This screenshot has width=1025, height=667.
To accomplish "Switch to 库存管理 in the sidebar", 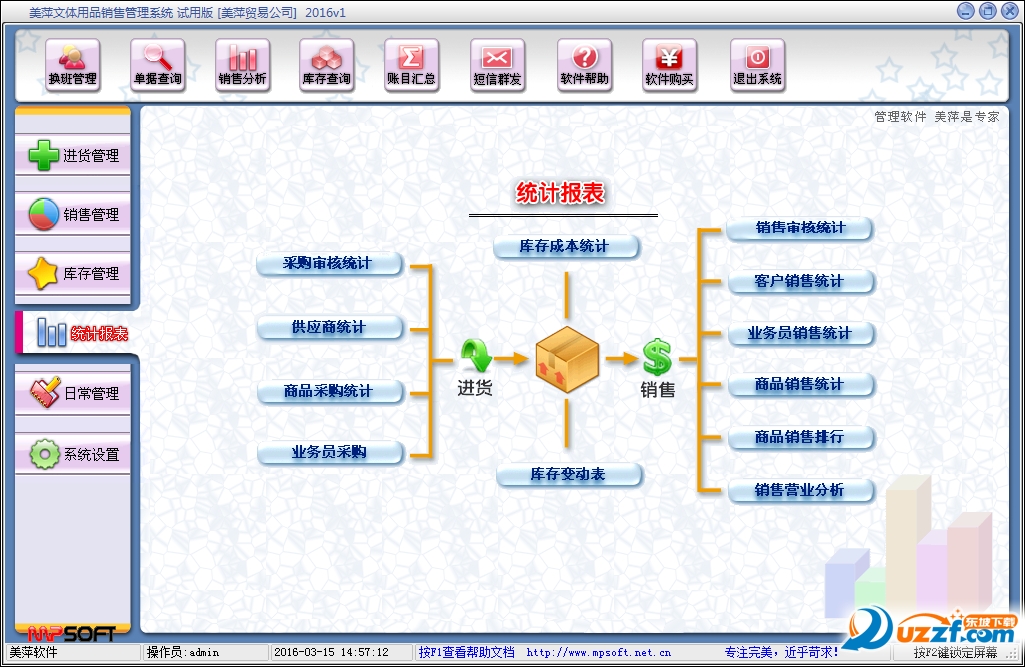I will (x=73, y=273).
